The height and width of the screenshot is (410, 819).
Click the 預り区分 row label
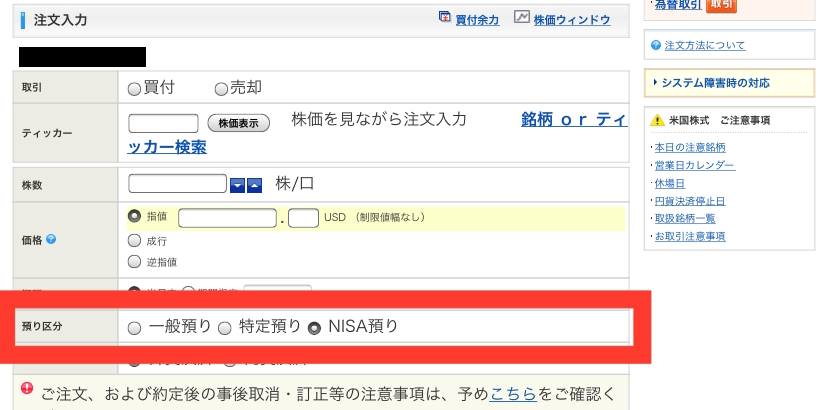(x=42, y=326)
